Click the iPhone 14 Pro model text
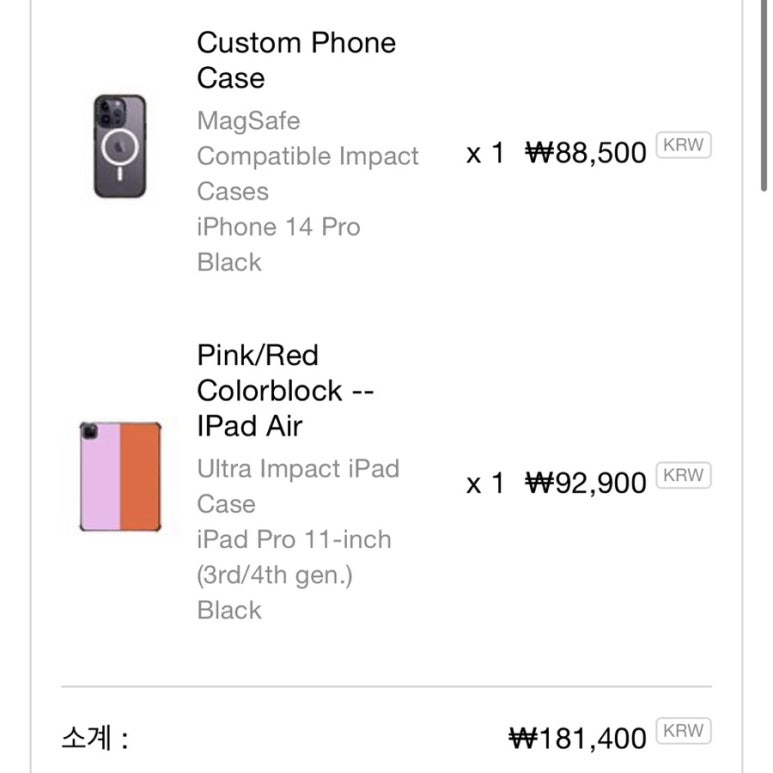773x773 pixels. pos(279,227)
